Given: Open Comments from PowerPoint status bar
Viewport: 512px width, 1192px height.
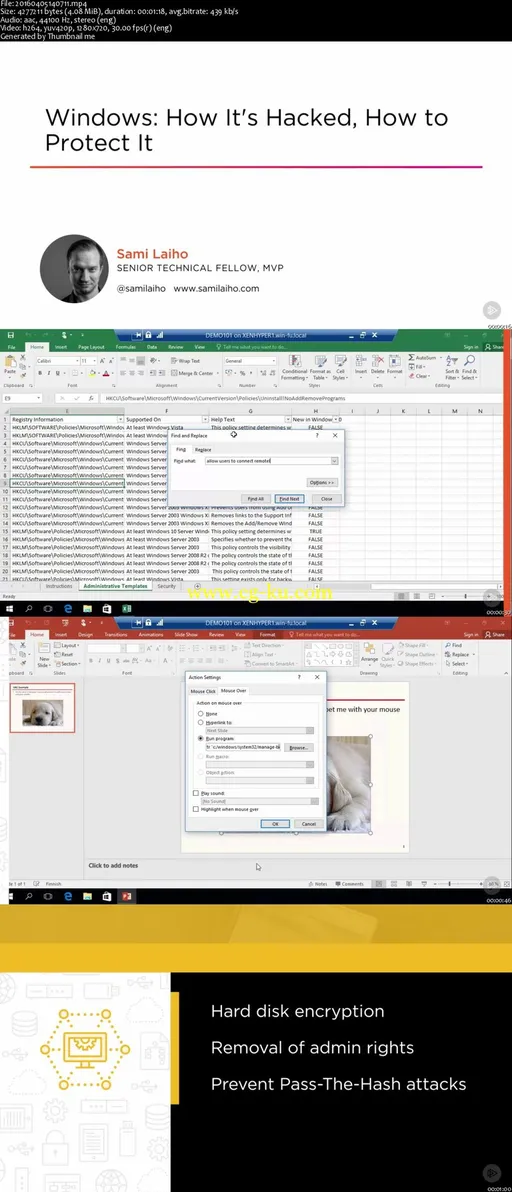Looking at the screenshot, I should (x=350, y=884).
